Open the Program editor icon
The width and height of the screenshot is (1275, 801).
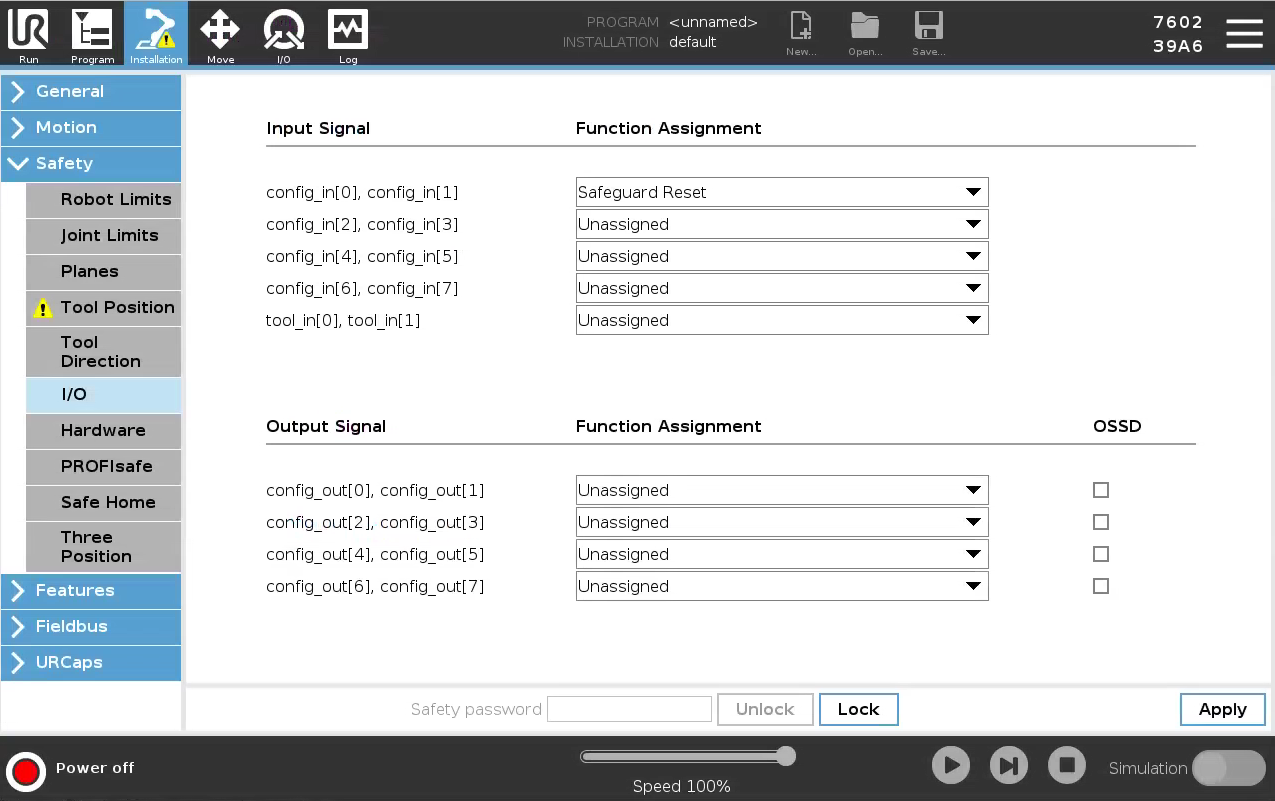tap(92, 35)
